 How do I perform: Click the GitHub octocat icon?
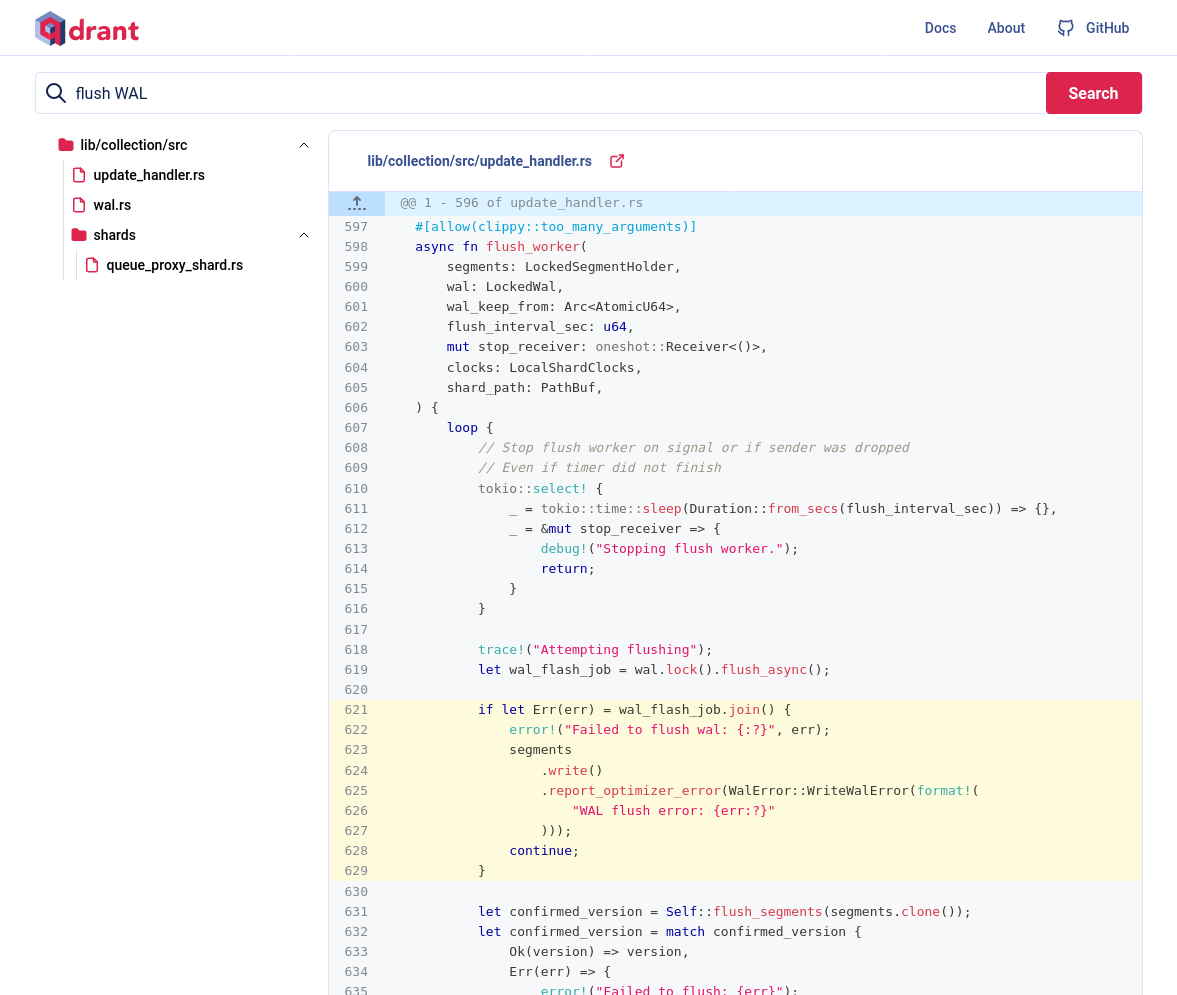click(1066, 28)
